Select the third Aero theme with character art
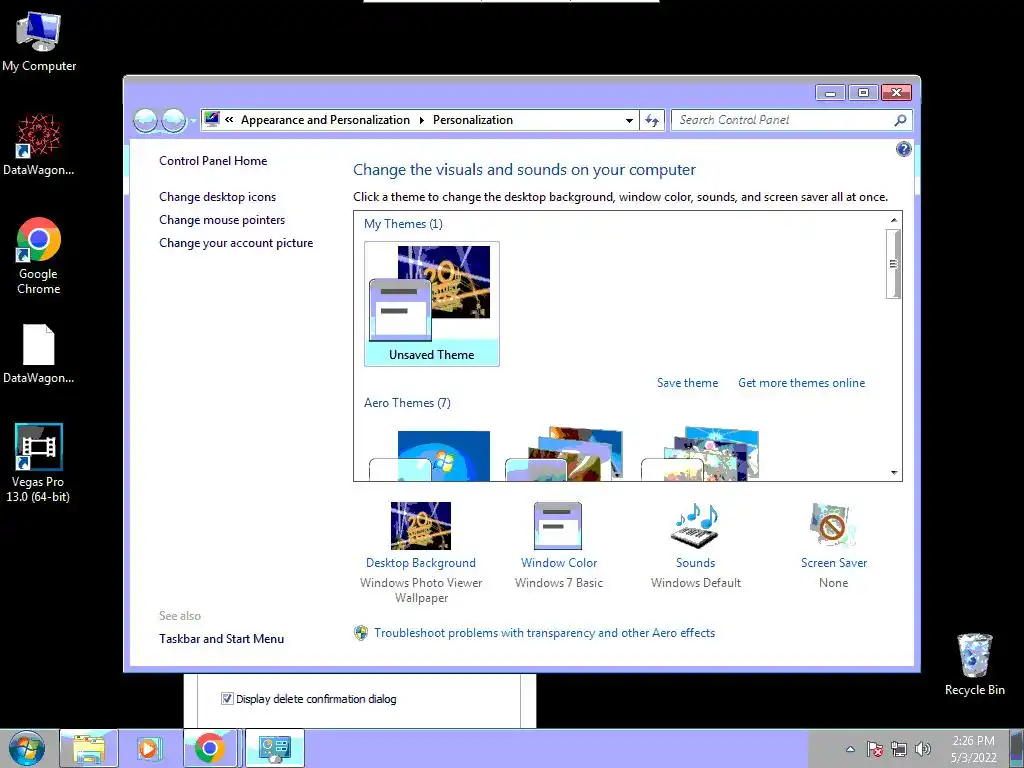This screenshot has height=768, width=1024. pos(701,454)
